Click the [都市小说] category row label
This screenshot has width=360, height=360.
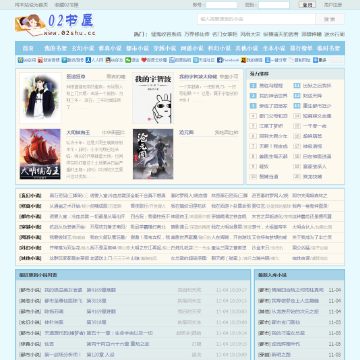tap(30, 216)
